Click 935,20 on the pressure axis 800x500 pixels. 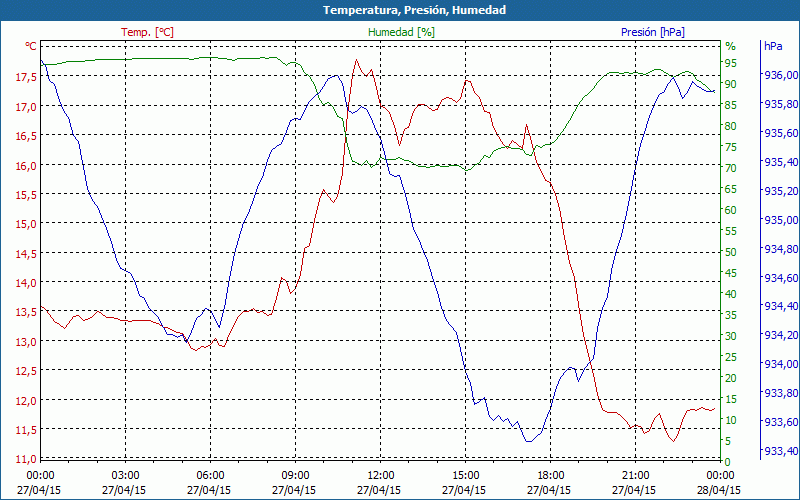[x=779, y=191]
